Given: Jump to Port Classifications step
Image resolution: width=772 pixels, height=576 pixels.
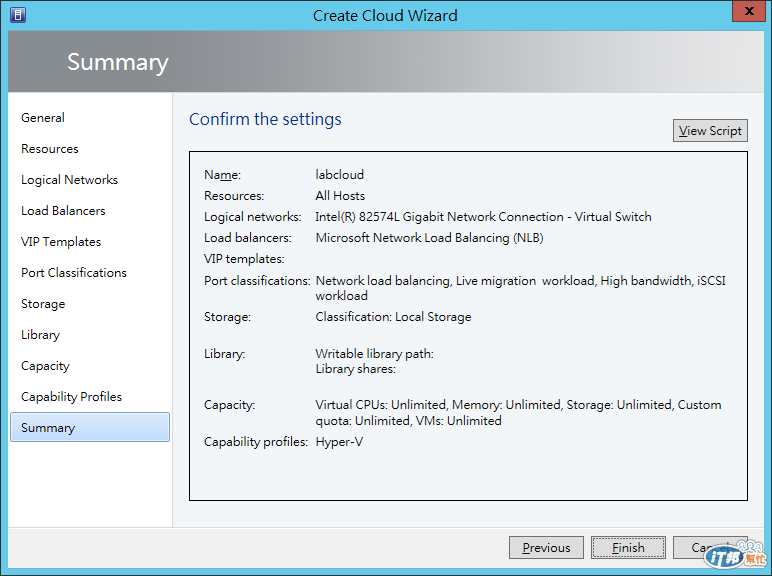Looking at the screenshot, I should pos(74,273).
